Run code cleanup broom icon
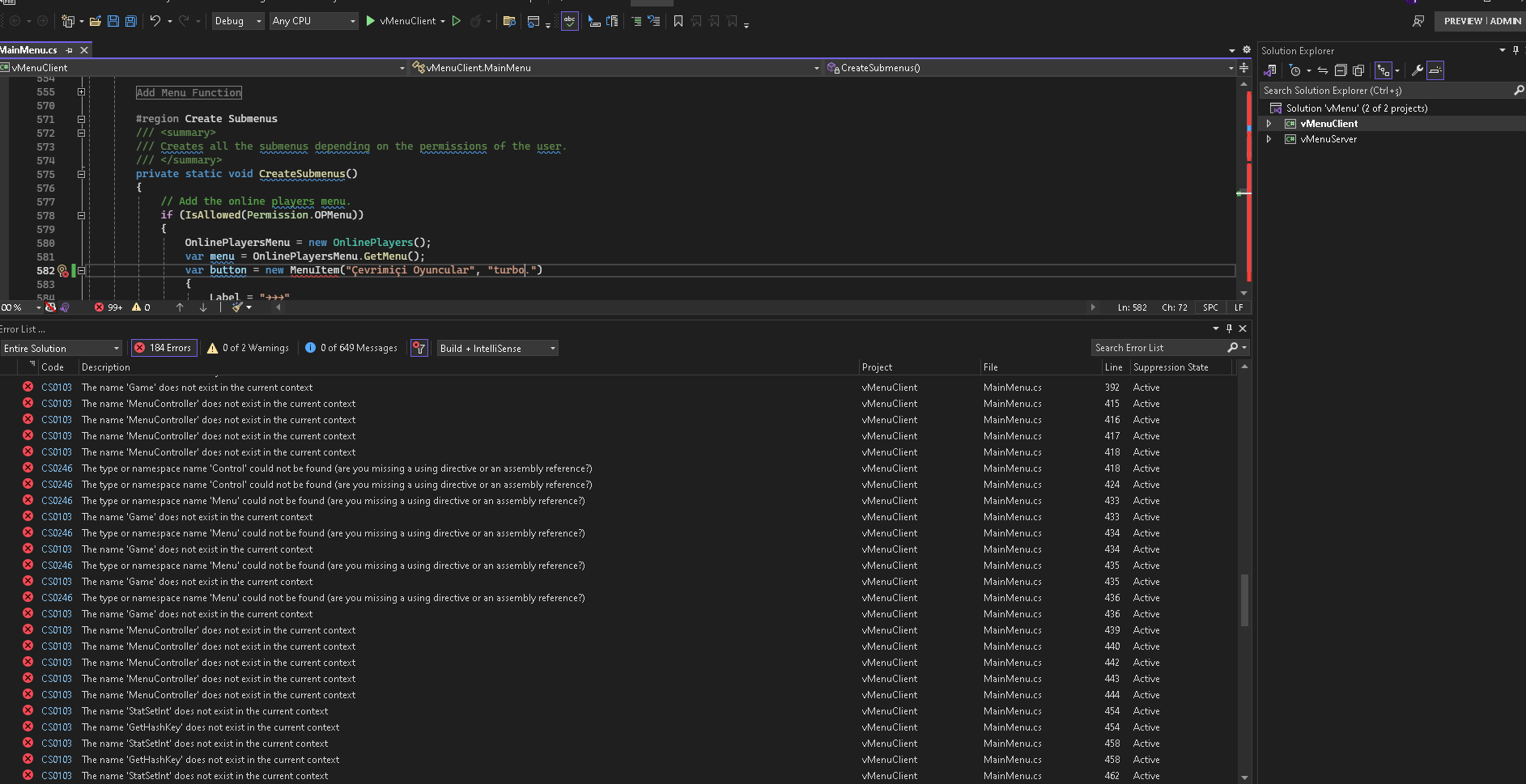Viewport: 1526px width, 784px height. (x=237, y=307)
